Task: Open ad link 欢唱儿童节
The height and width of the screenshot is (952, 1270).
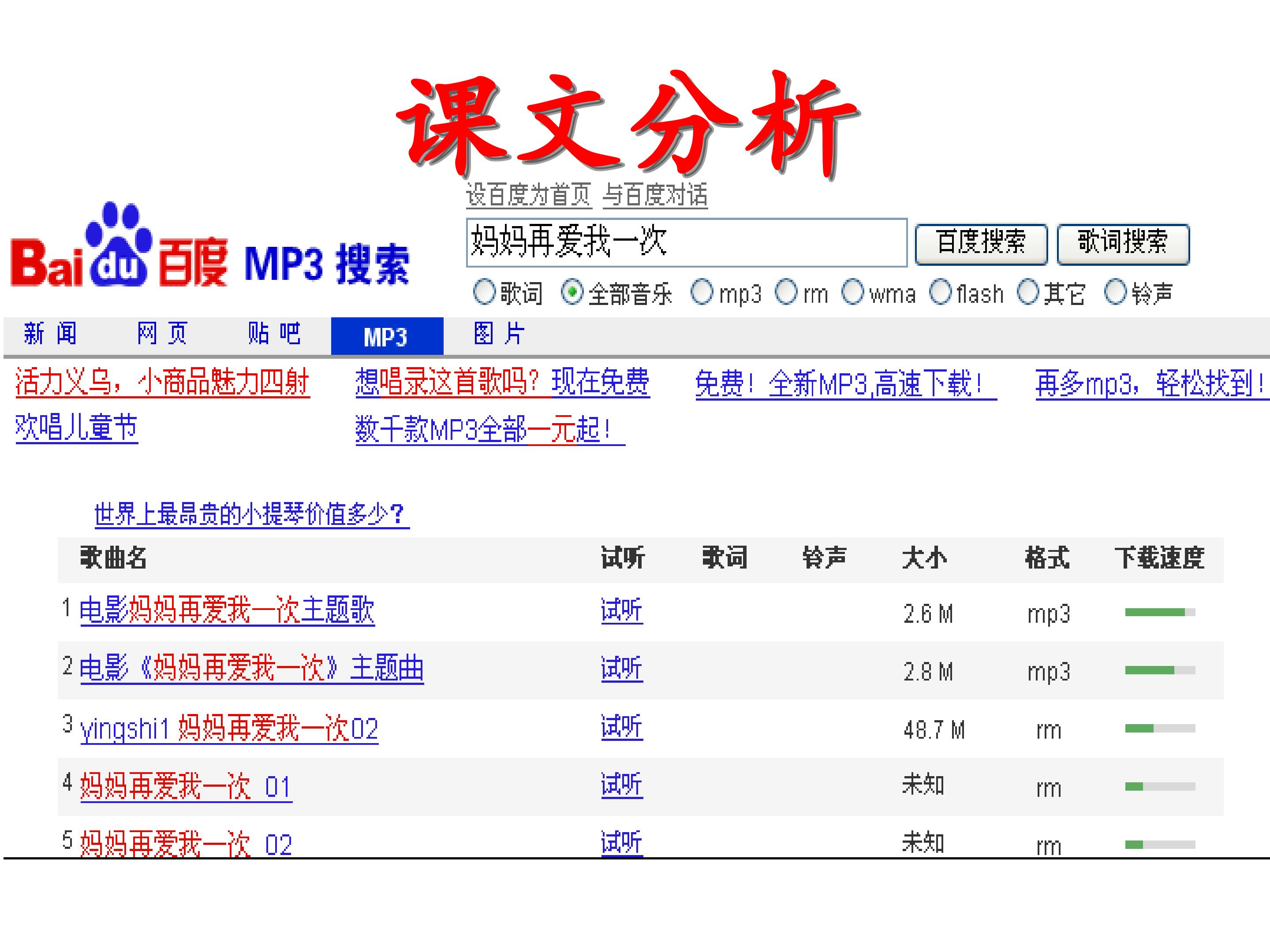Action: pos(76,428)
